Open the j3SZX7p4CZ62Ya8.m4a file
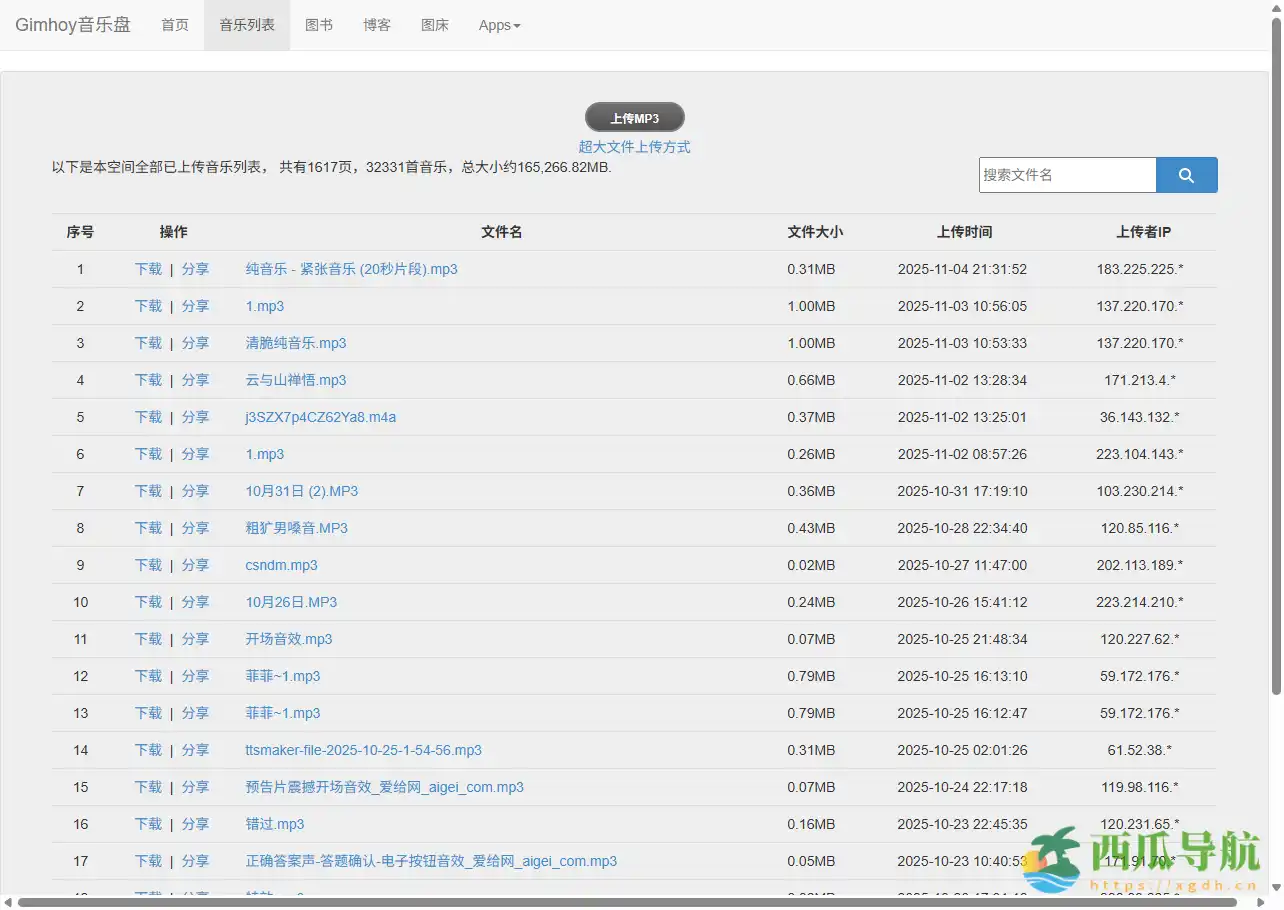 pos(320,417)
